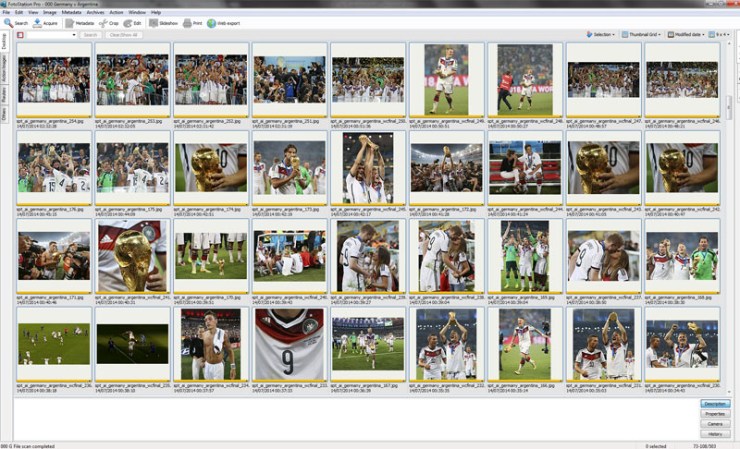Open the Archives menu
The image size is (740, 449).
pos(97,12)
